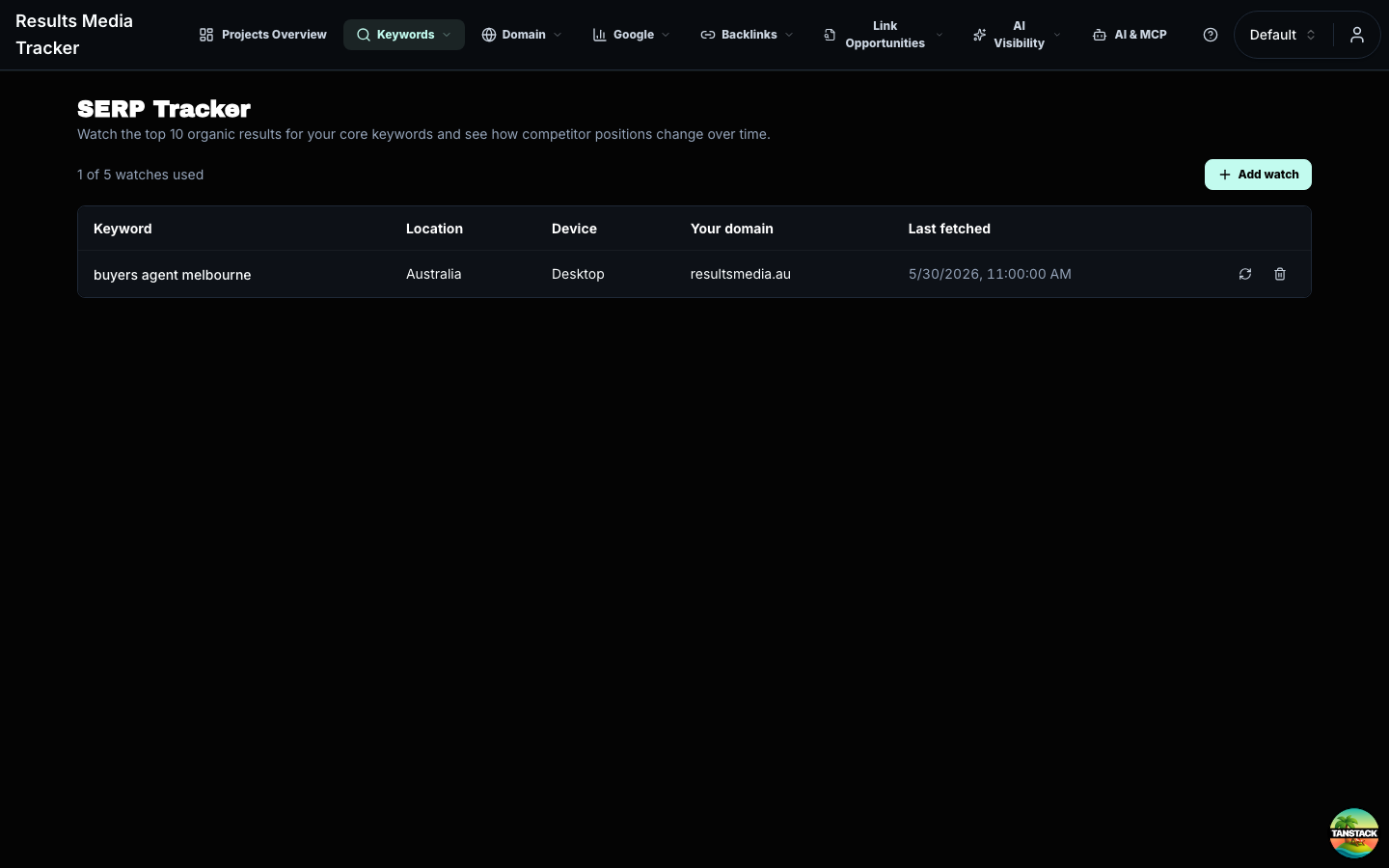The image size is (1389, 868).
Task: Click the Location column header
Action: [434, 229]
